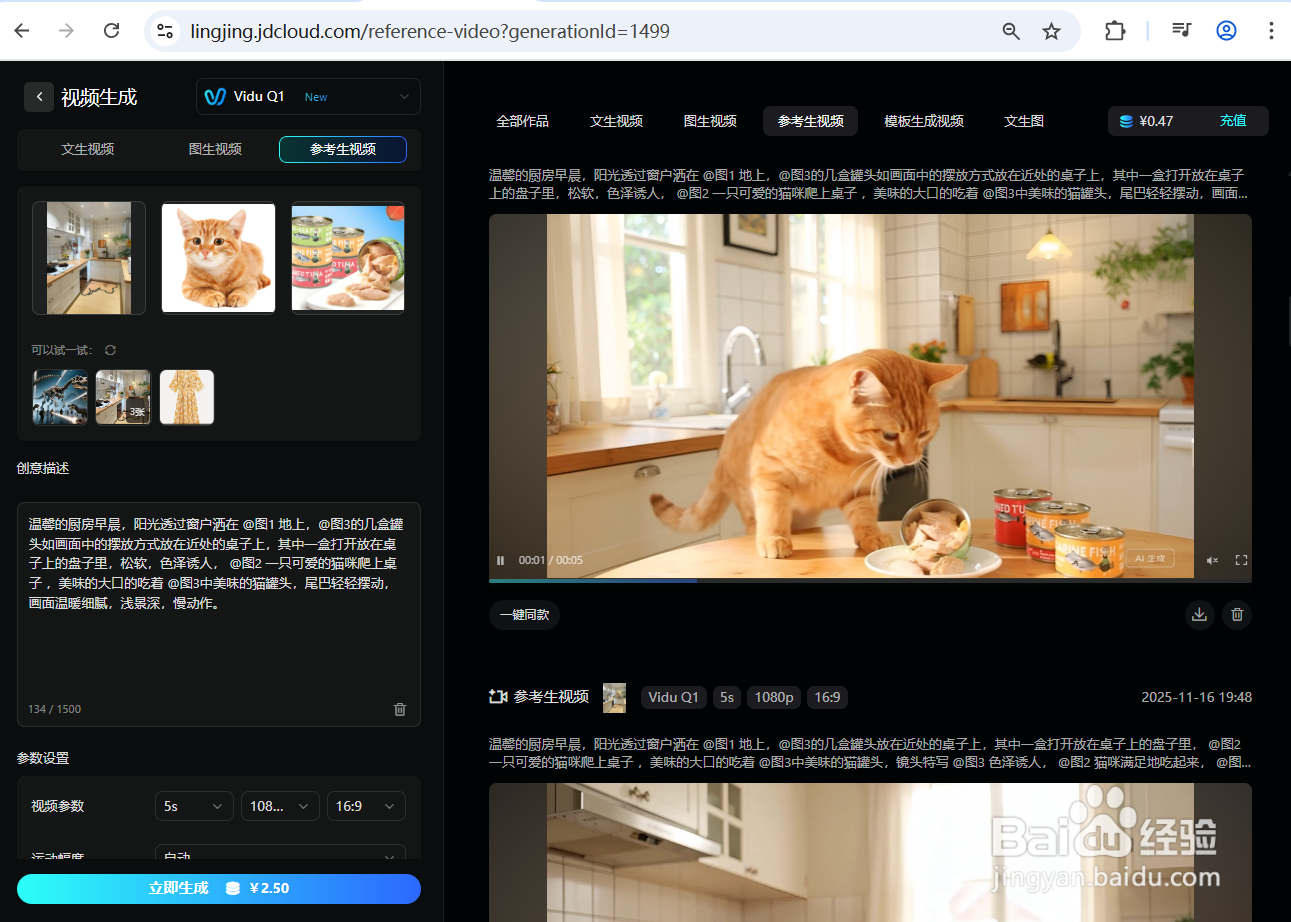1291x922 pixels.
Task: Expand the 运动幅度 自动 dropdown
Action: [x=280, y=857]
